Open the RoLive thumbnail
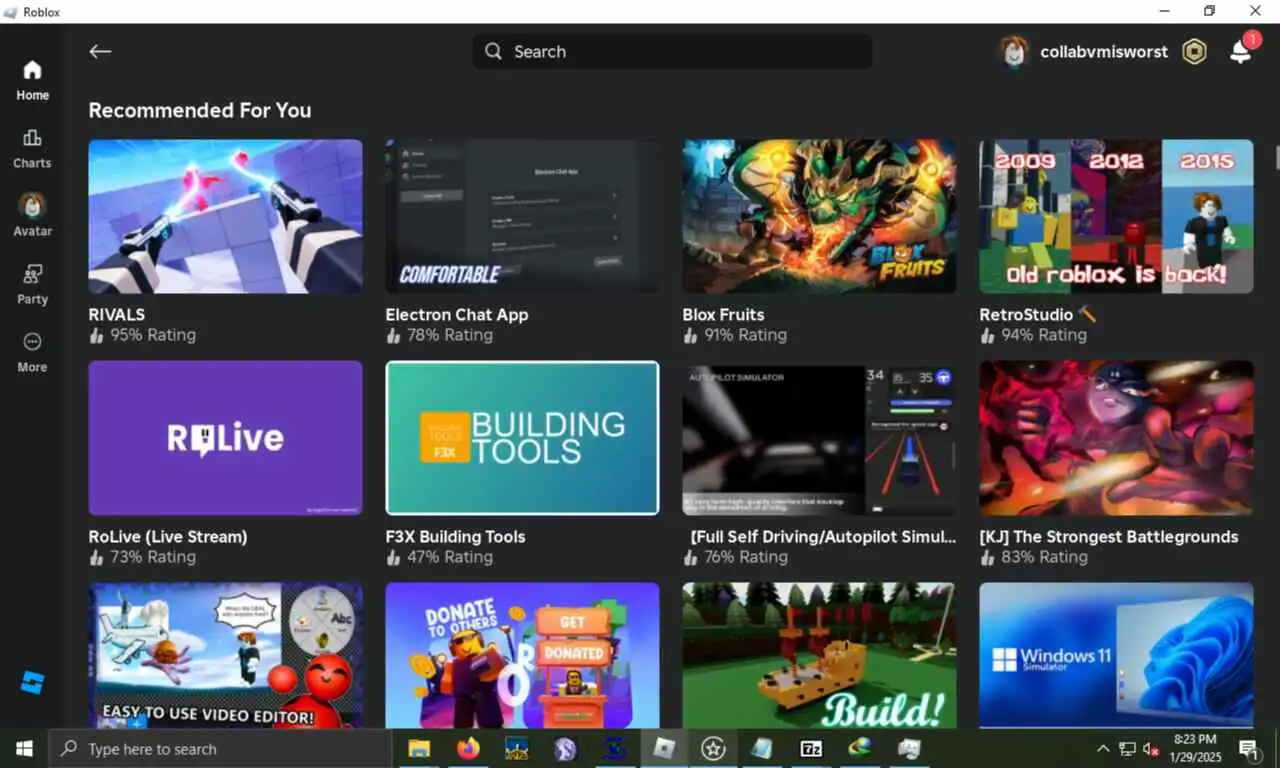Viewport: 1280px width, 768px height. pos(225,438)
